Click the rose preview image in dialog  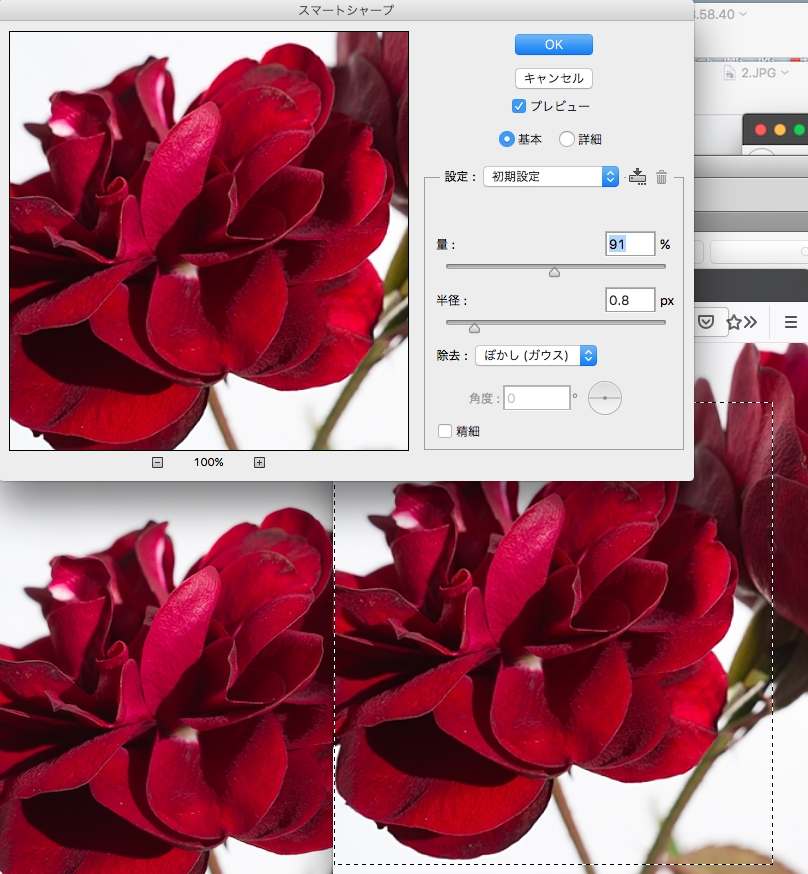[x=209, y=240]
